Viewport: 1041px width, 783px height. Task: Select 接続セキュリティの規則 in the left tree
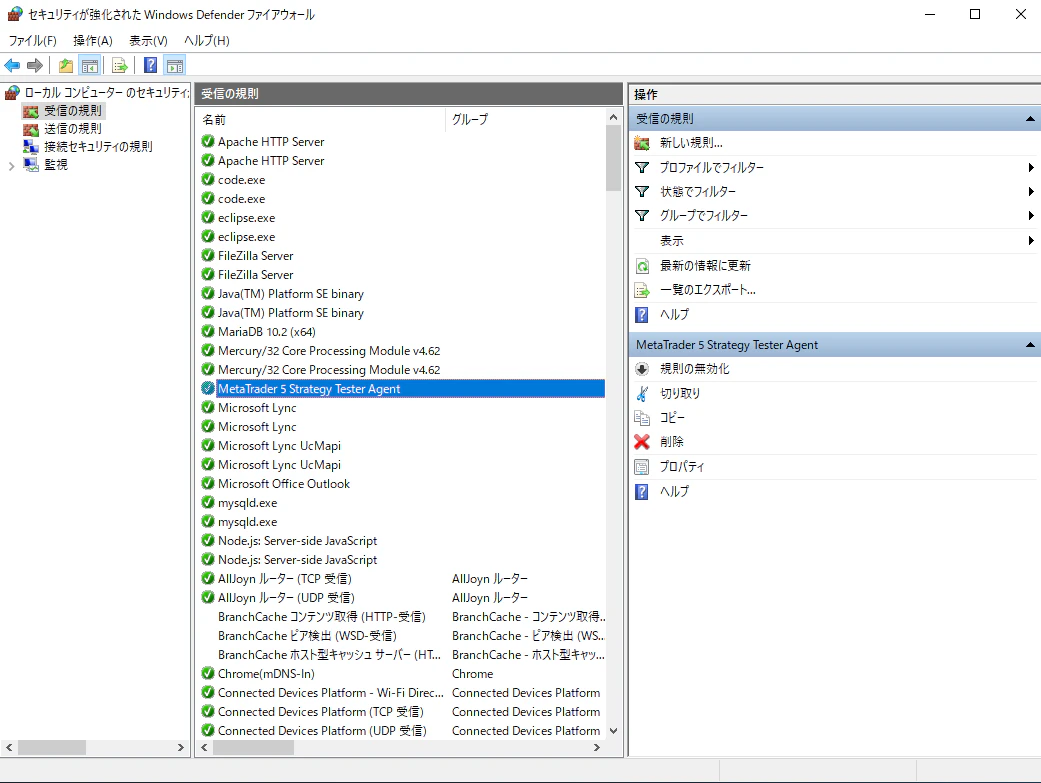coord(98,146)
